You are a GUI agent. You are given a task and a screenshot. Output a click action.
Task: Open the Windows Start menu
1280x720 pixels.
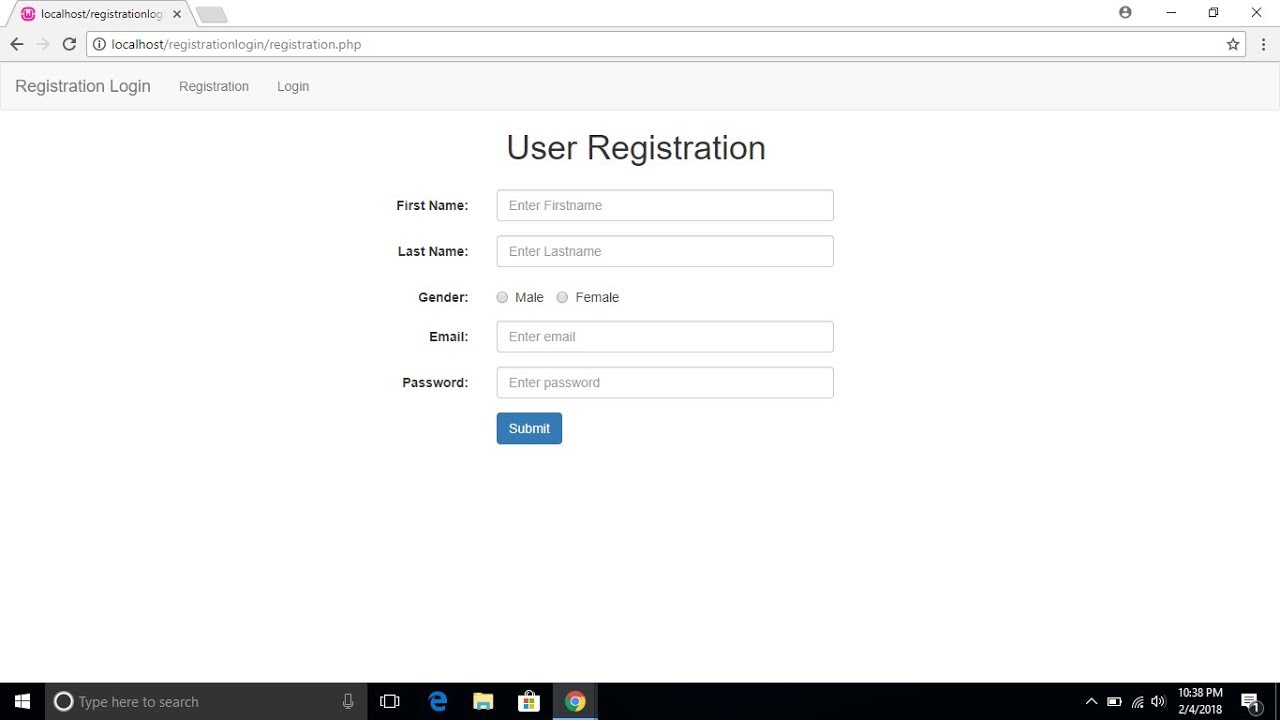pyautogui.click(x=22, y=702)
